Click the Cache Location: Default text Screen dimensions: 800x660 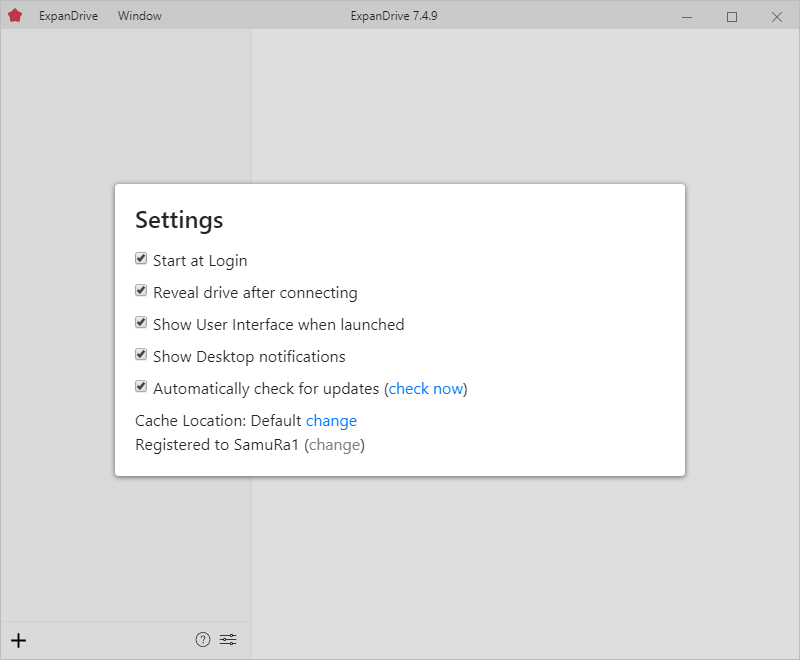point(218,421)
